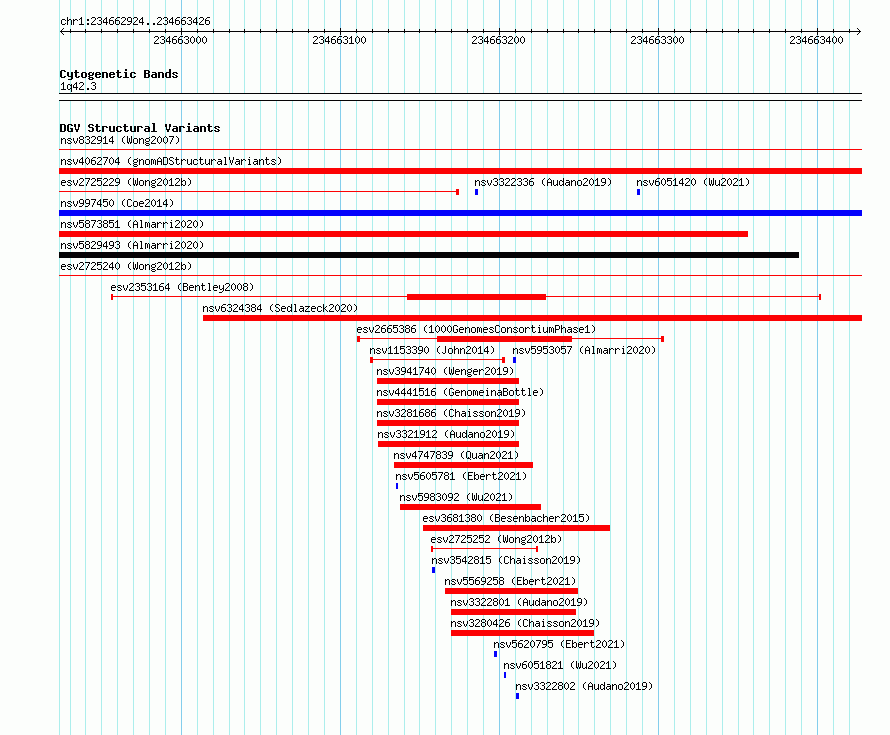The width and height of the screenshot is (890, 735).
Task: Click the left arrow of the ruler
Action: [63, 31]
